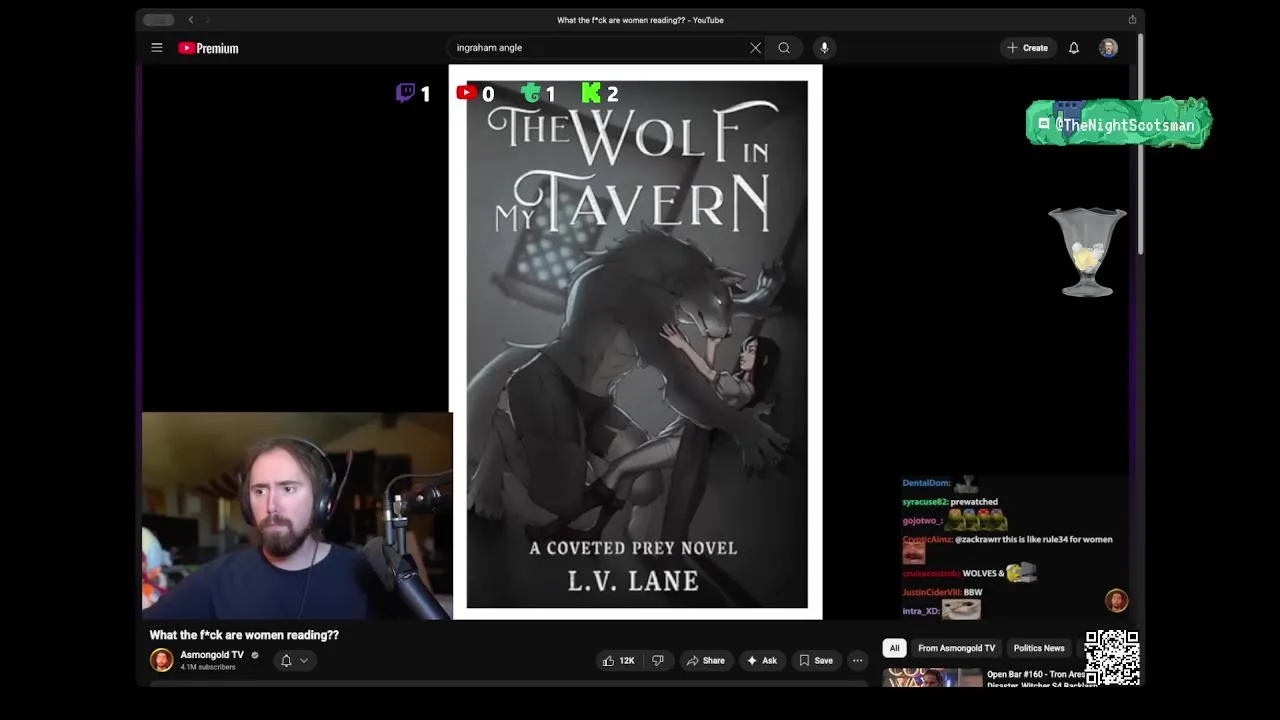Viewport: 1280px width, 720px height.
Task: Share this video
Action: coord(705,660)
